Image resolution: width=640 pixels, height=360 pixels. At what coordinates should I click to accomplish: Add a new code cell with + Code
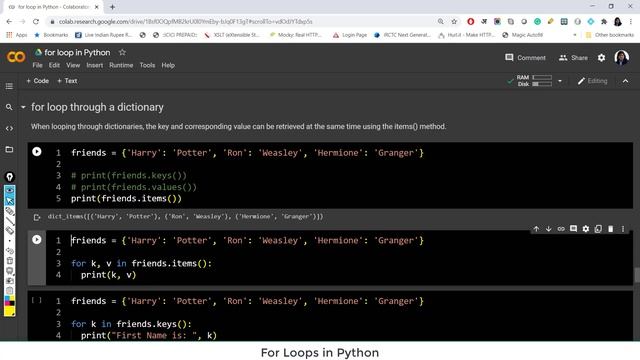(x=38, y=81)
